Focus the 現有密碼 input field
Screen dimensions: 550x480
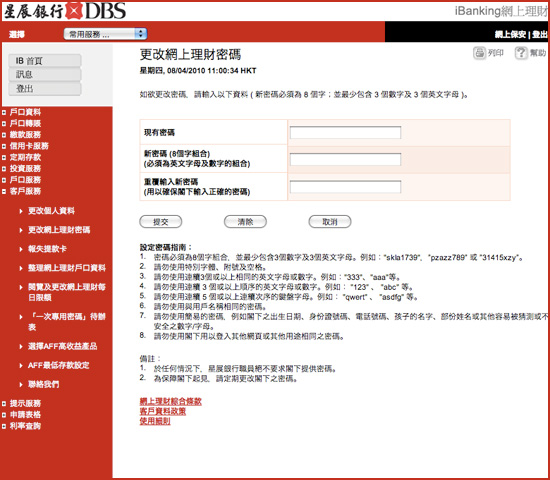coord(345,132)
